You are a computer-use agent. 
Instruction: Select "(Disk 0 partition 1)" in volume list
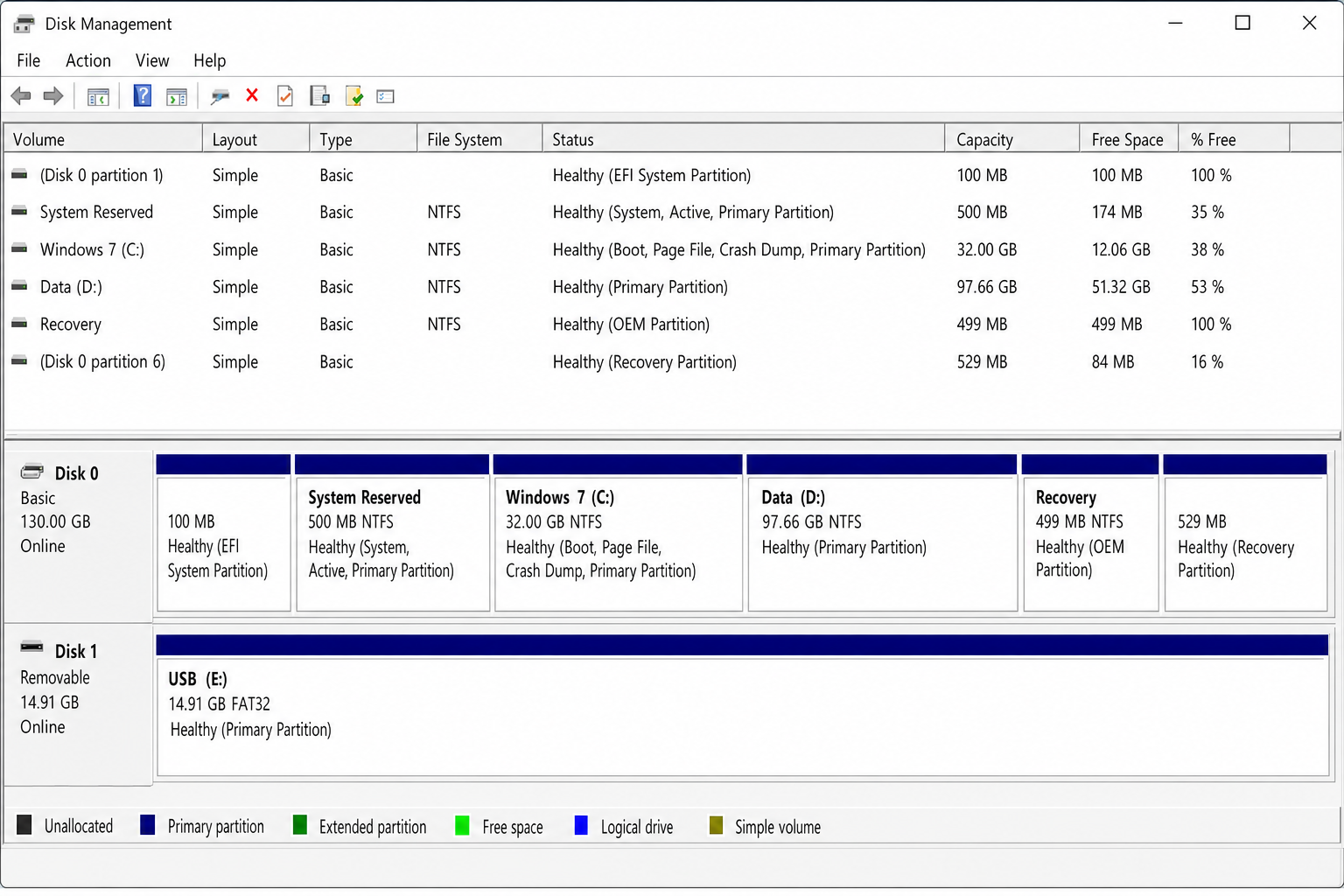click(x=101, y=175)
